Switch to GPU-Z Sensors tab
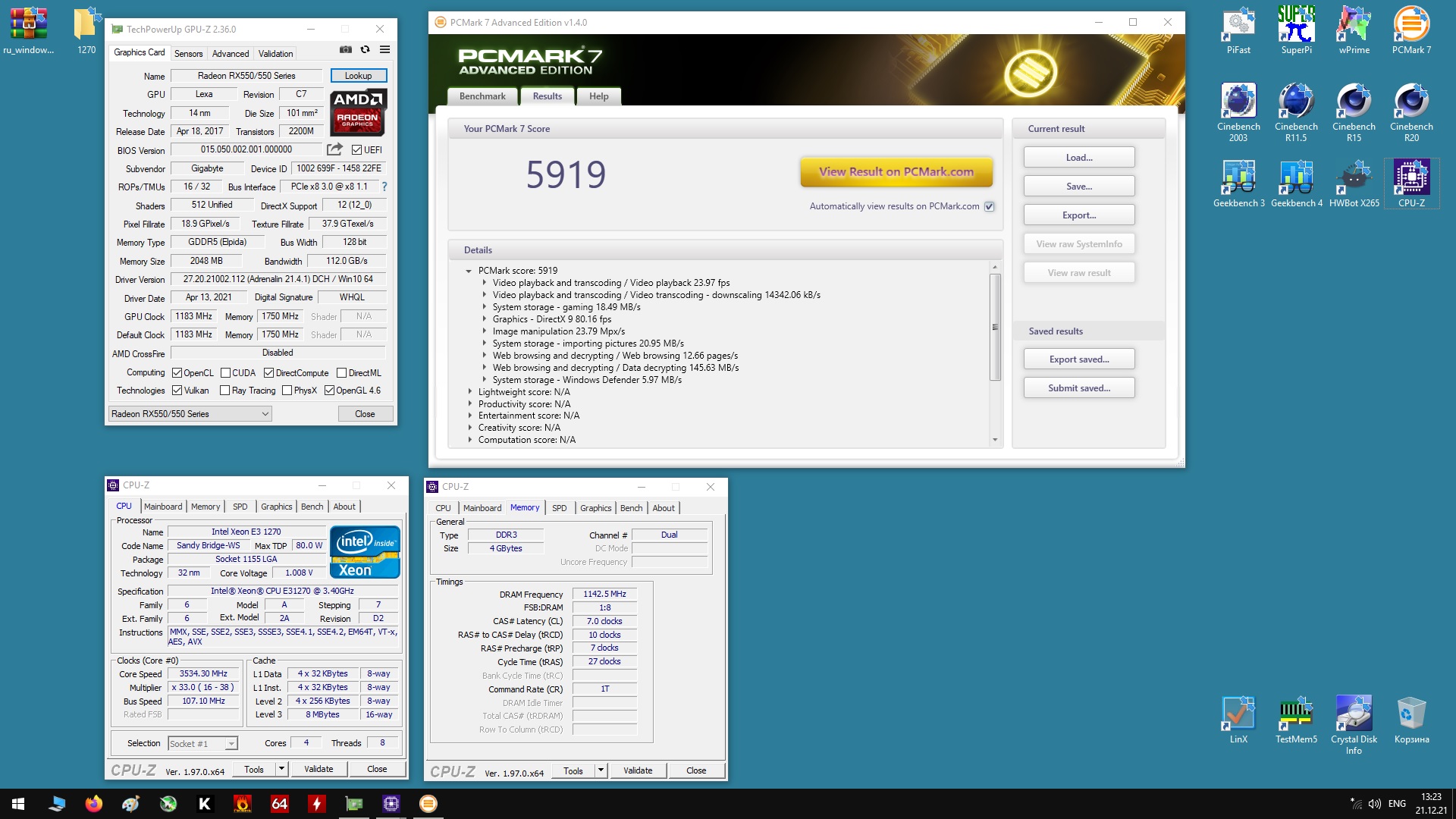 click(188, 54)
